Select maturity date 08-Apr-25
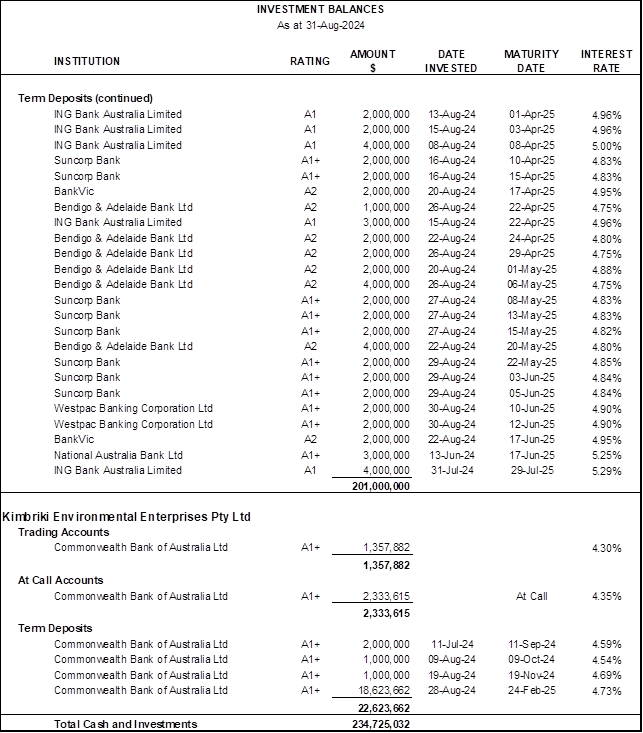 [532, 145]
